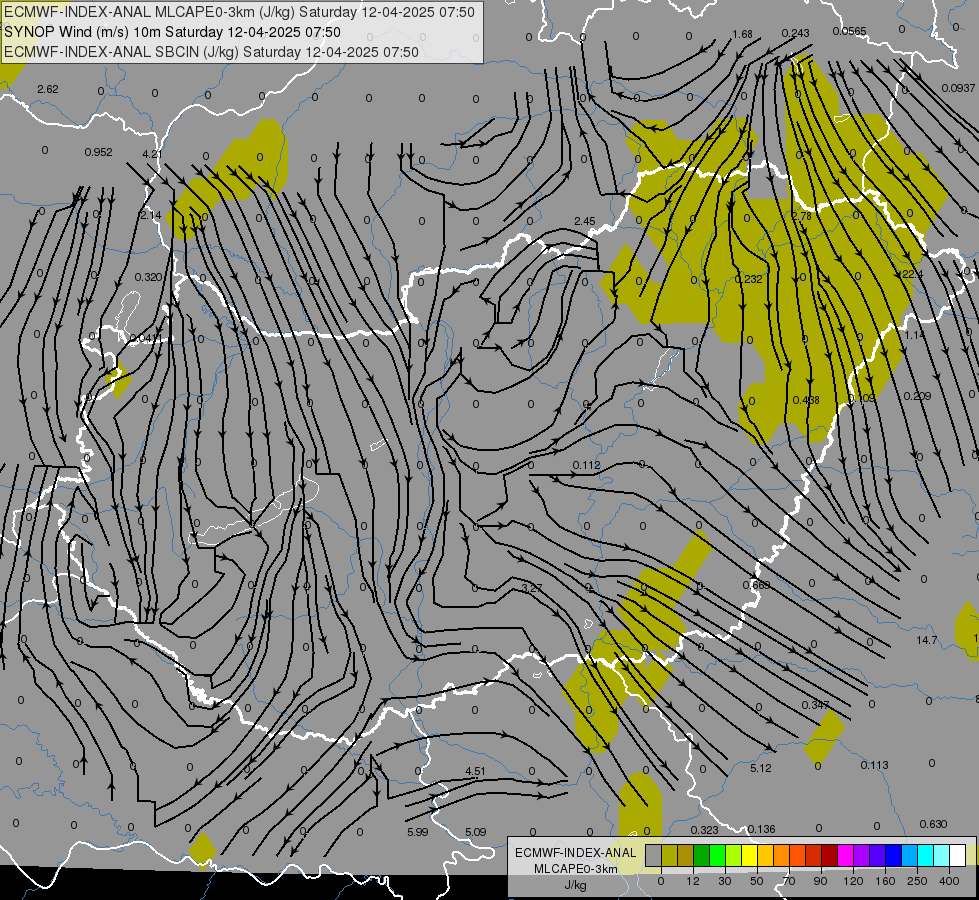Click the '2.45' map value
The width and height of the screenshot is (979, 900).
click(584, 222)
